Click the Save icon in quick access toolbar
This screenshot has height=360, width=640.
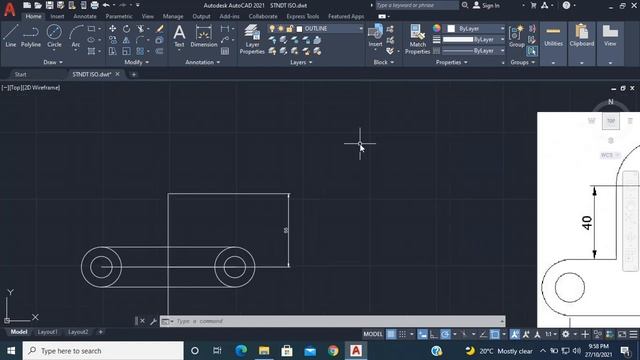[49, 5]
